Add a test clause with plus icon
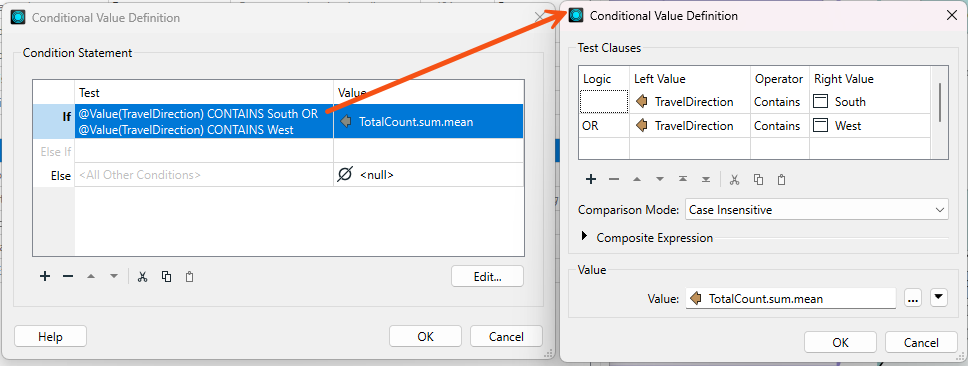Image resolution: width=968 pixels, height=366 pixels. tap(591, 180)
